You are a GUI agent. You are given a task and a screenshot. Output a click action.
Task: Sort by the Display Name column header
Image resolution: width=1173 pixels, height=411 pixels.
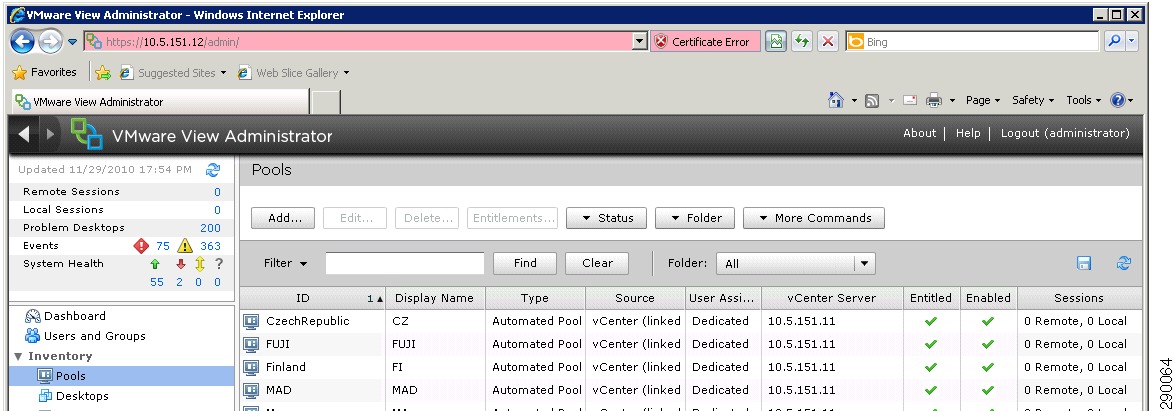(x=436, y=298)
